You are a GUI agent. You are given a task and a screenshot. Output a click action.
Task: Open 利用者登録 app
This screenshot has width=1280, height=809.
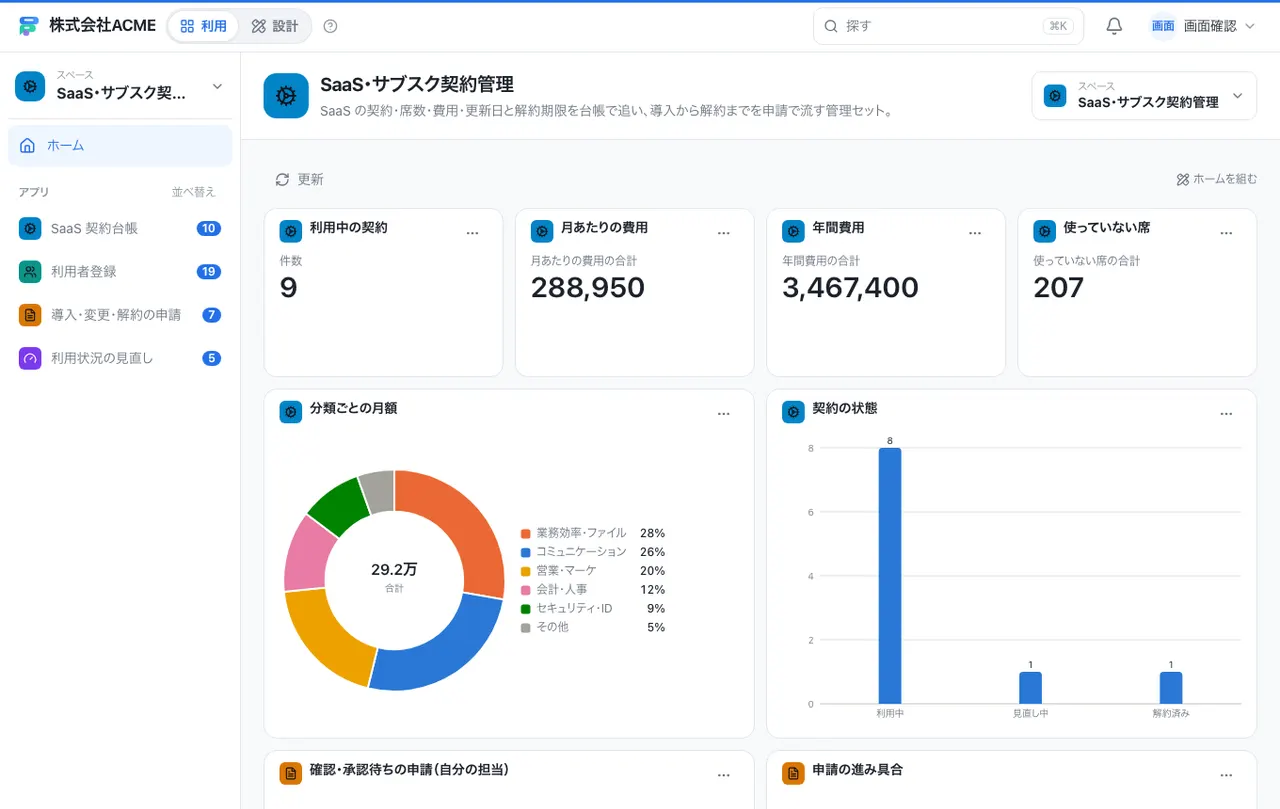coord(120,271)
